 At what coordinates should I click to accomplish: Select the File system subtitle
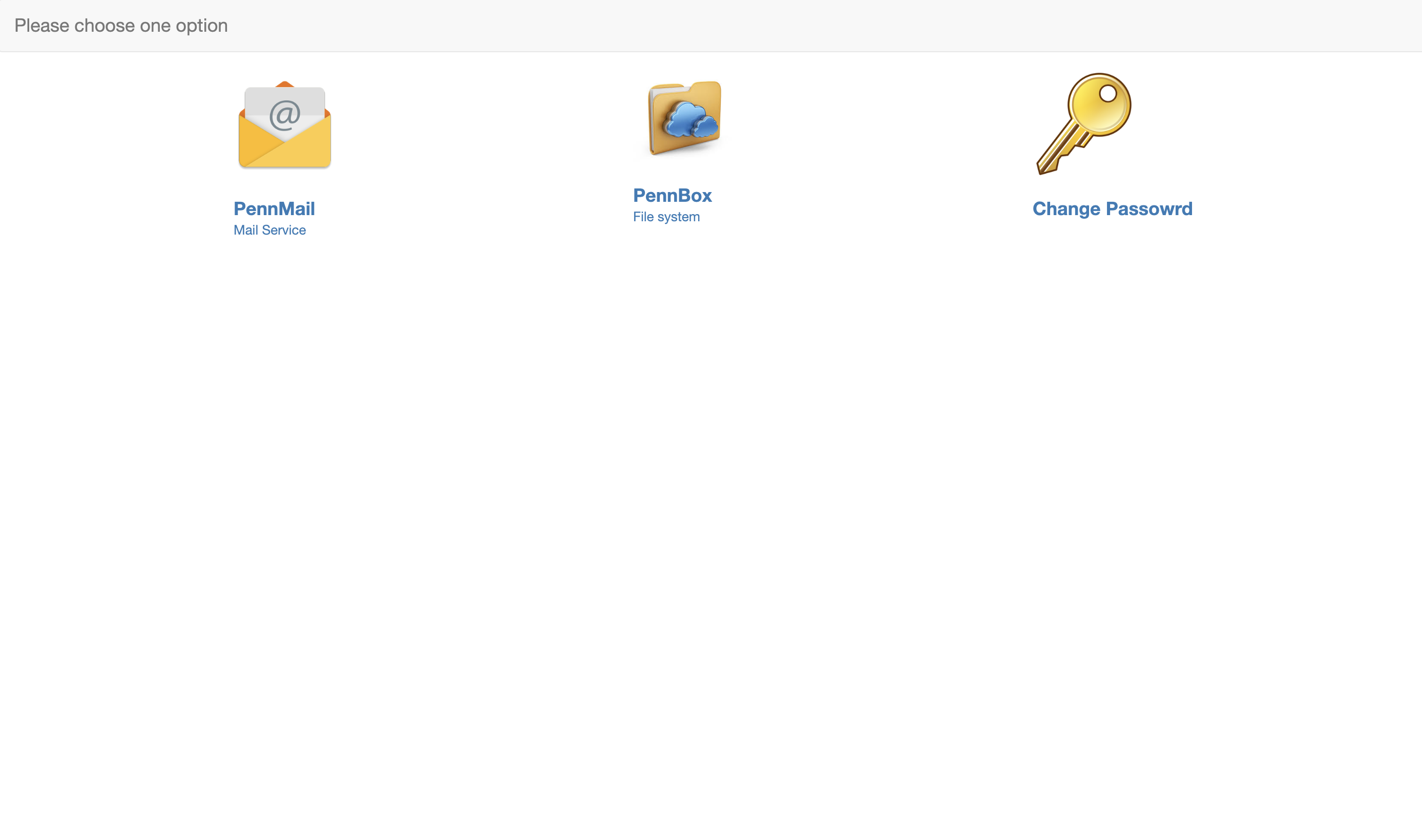point(666,217)
